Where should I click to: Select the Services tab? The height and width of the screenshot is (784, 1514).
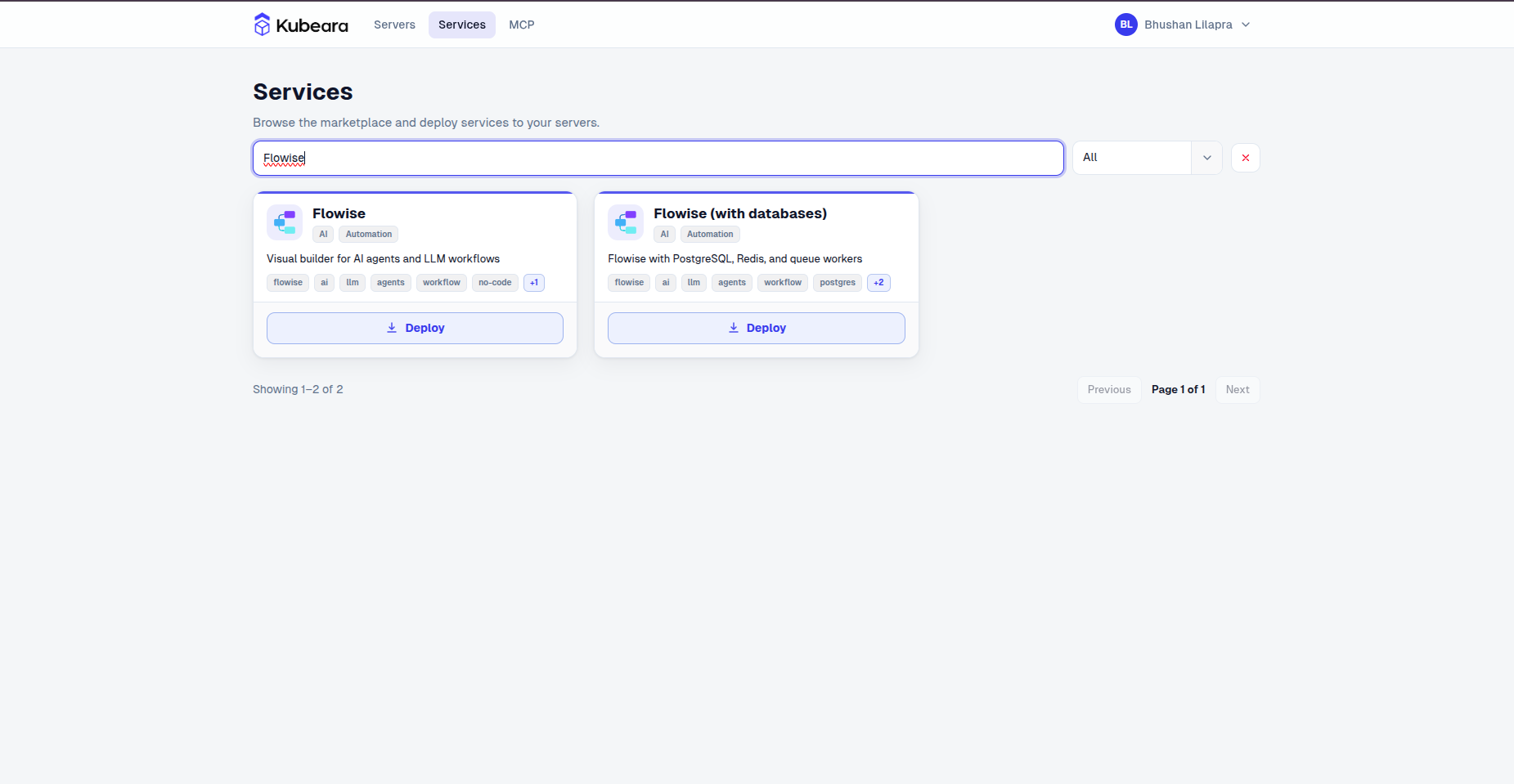point(462,25)
